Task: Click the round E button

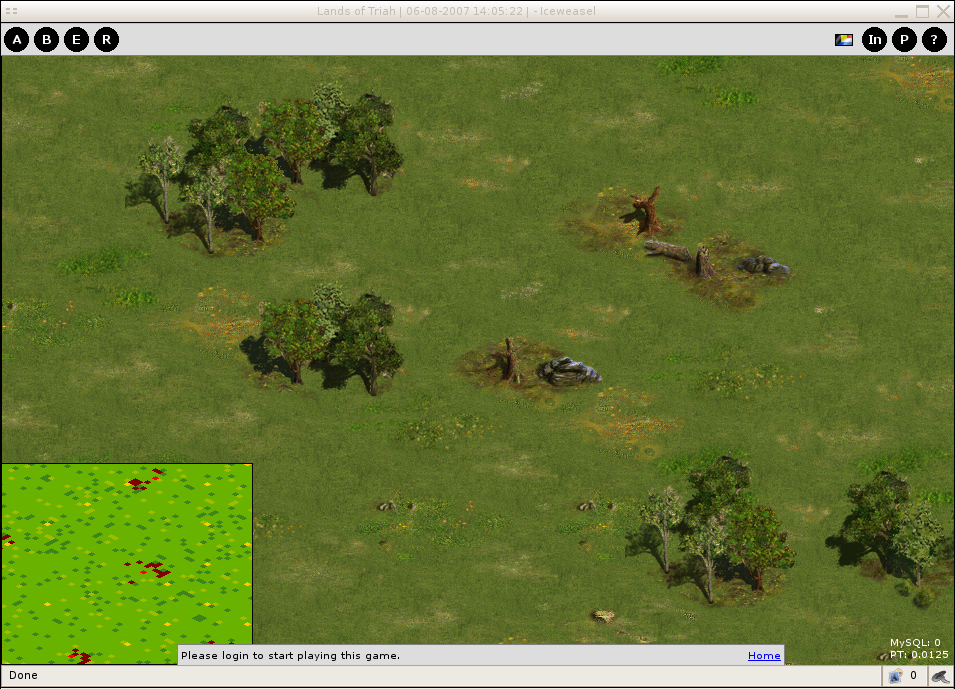Action: click(x=76, y=40)
